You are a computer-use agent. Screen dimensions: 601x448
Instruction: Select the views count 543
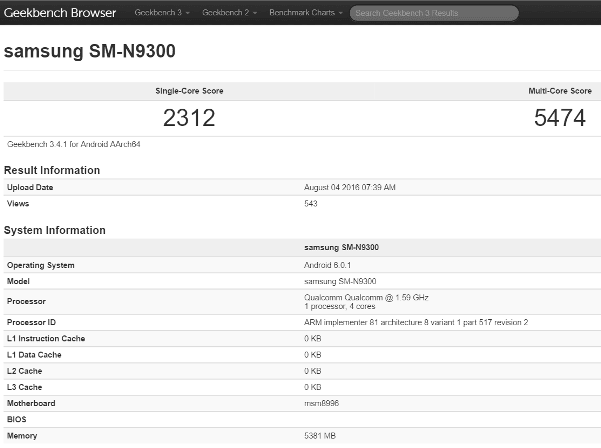point(311,203)
